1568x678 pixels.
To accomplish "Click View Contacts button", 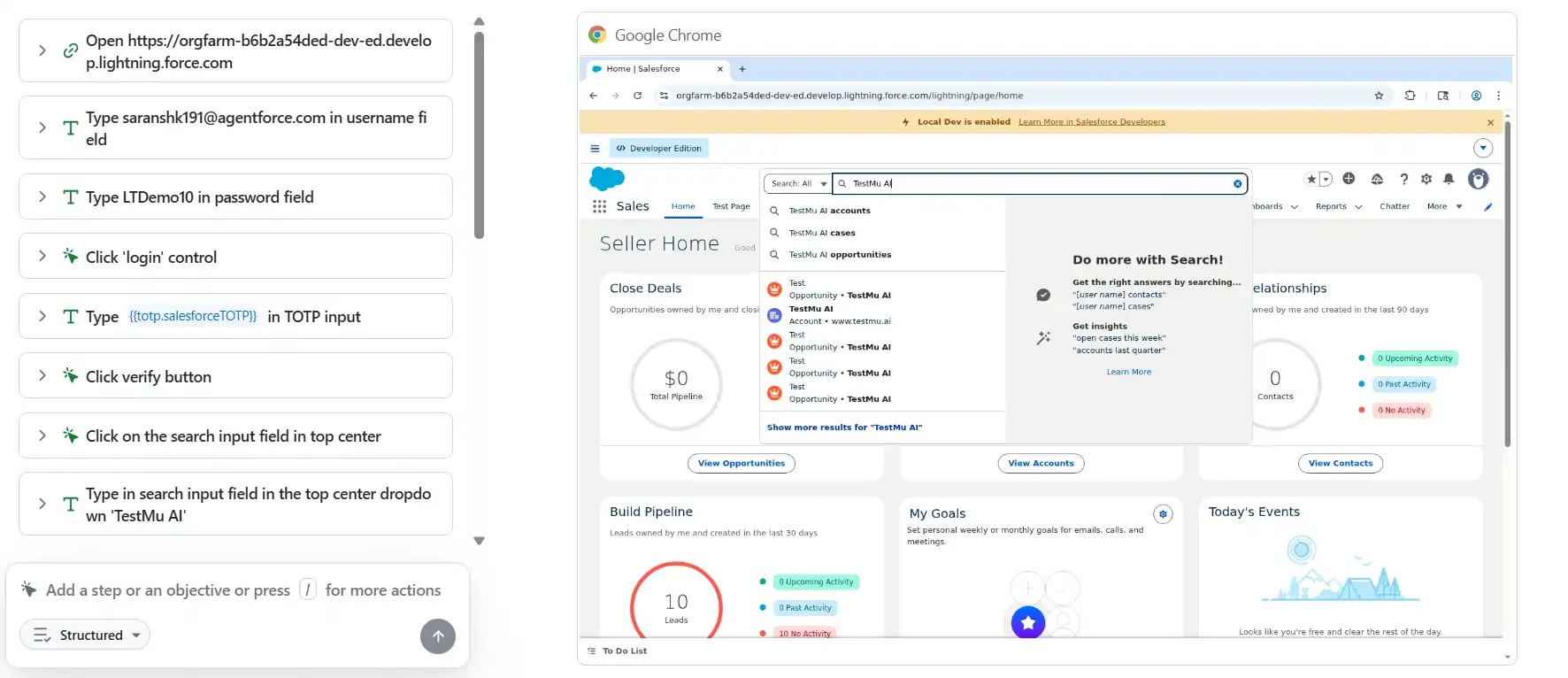I will click(x=1341, y=463).
